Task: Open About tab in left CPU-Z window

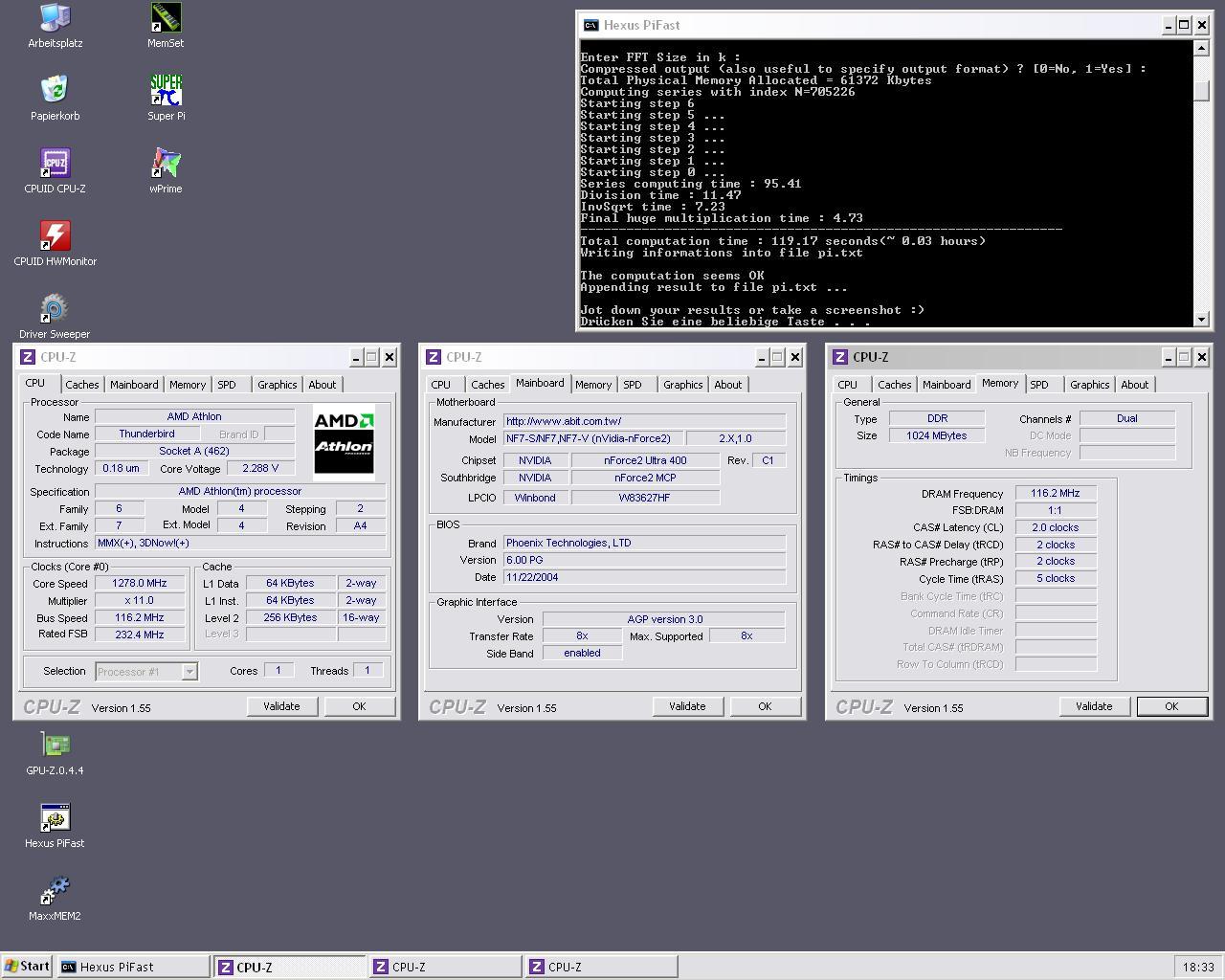Action: coord(323,384)
